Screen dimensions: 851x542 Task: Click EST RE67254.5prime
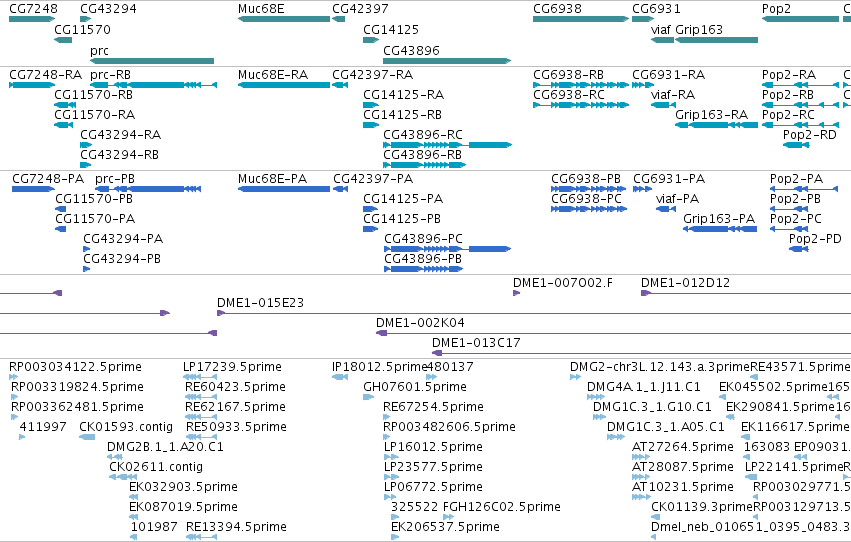coord(386,417)
